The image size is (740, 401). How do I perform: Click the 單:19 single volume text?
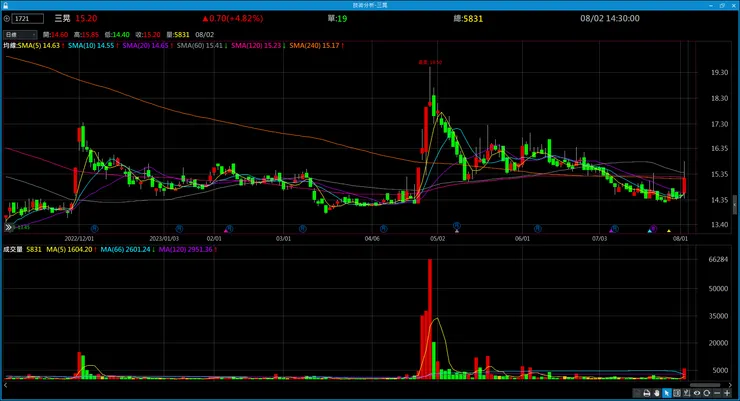tap(337, 18)
